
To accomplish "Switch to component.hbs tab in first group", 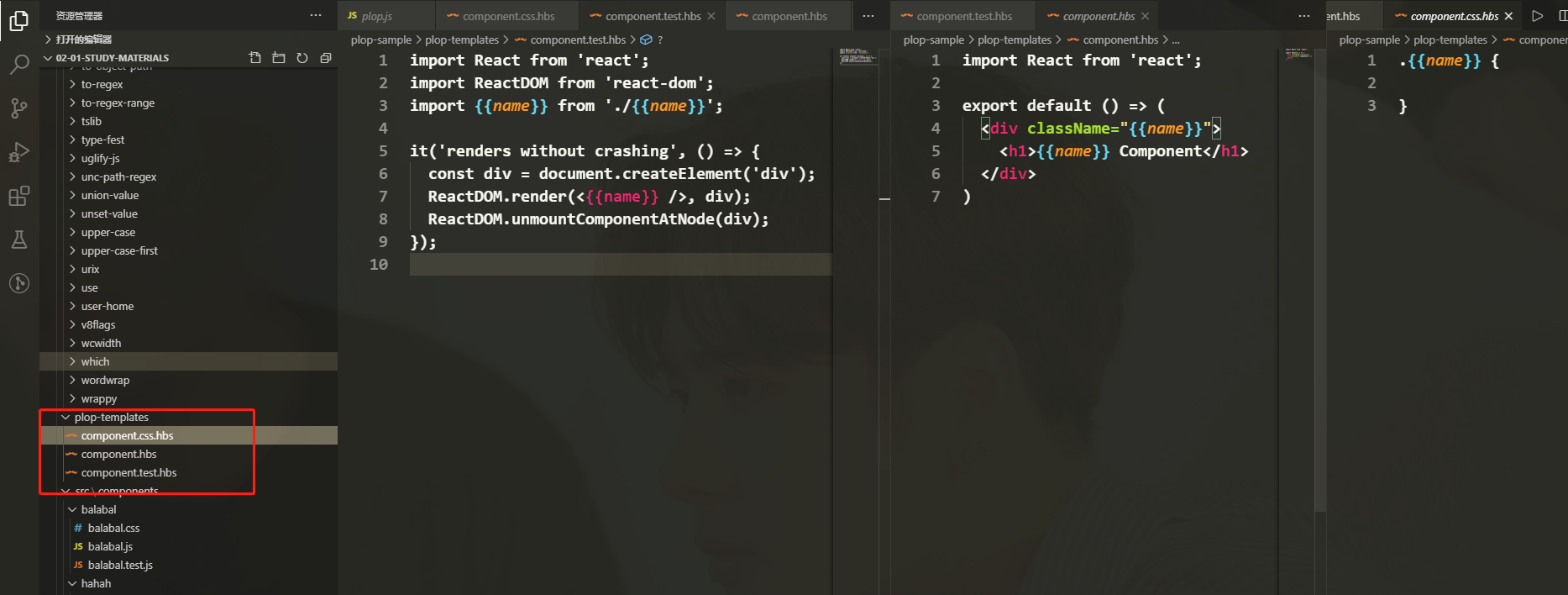I will 789,16.
